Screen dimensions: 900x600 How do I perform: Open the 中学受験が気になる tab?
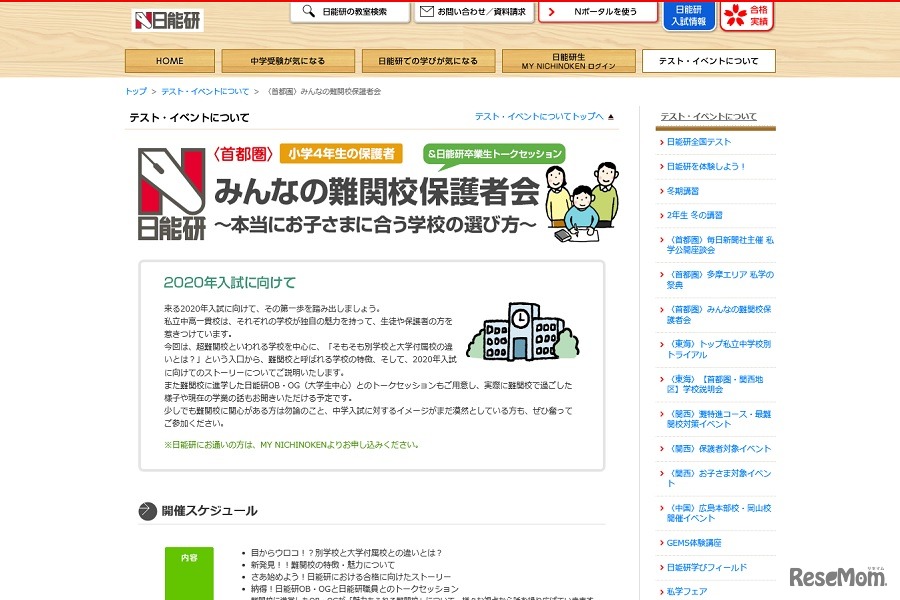click(x=289, y=60)
